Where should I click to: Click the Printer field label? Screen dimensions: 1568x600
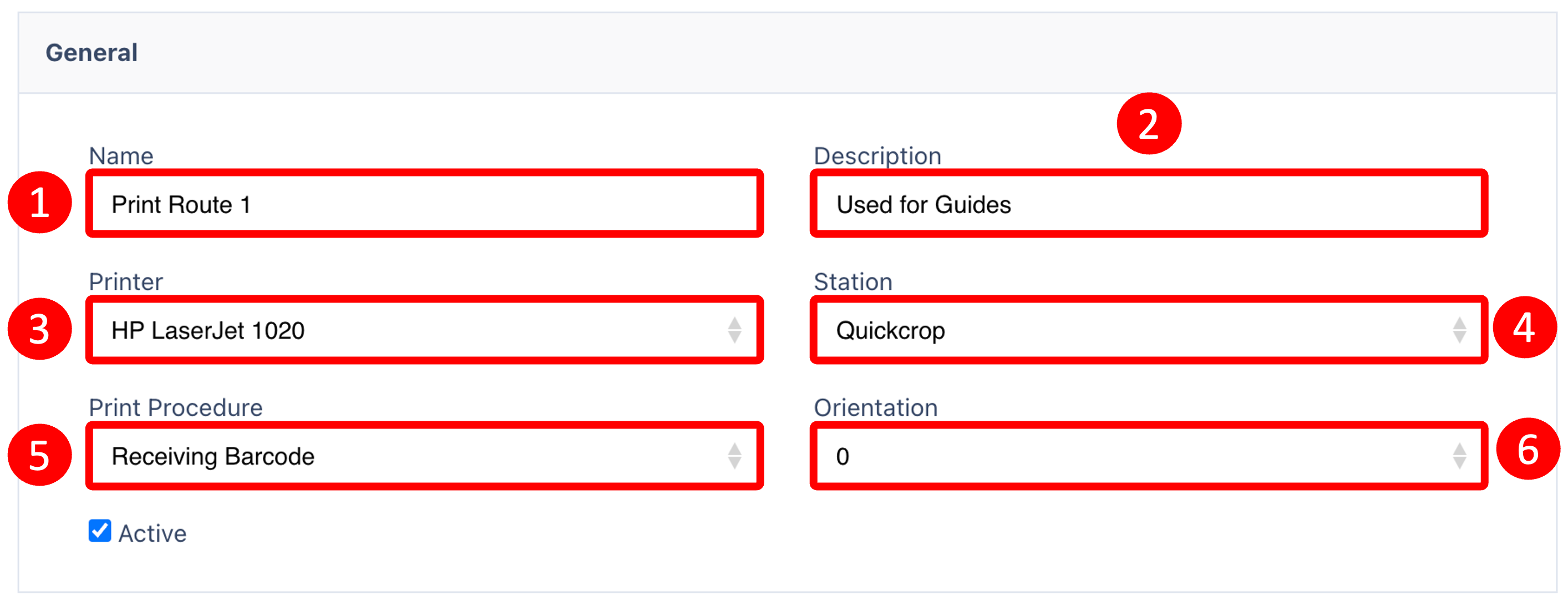click(126, 281)
